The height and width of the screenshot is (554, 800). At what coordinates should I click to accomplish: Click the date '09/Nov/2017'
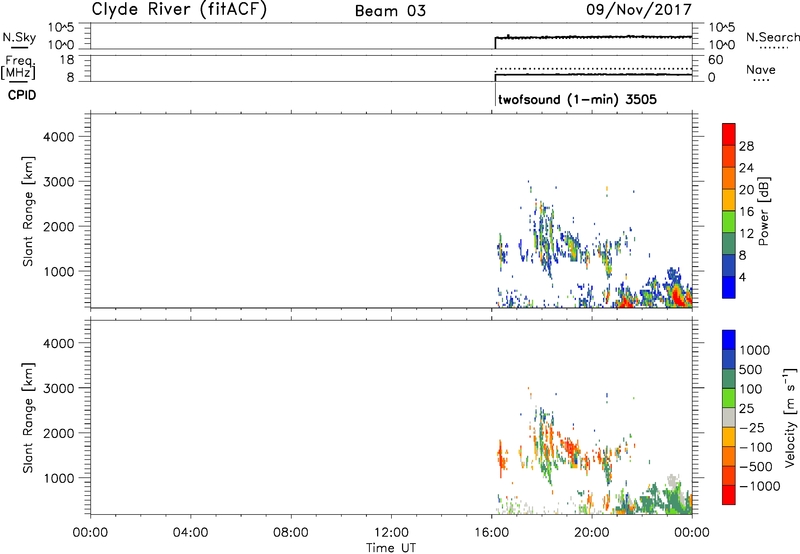click(x=639, y=10)
